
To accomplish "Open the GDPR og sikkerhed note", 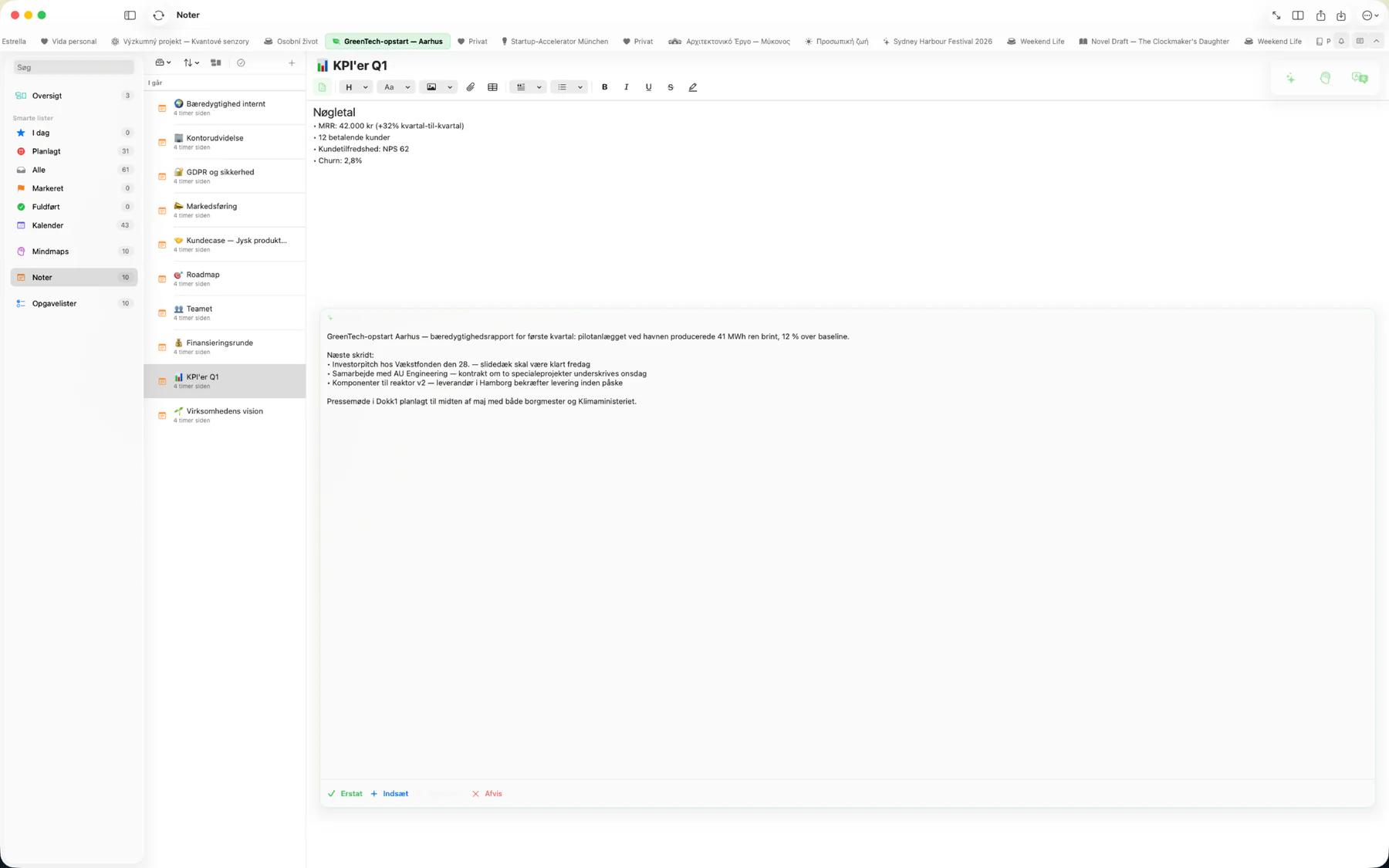I will click(225, 176).
